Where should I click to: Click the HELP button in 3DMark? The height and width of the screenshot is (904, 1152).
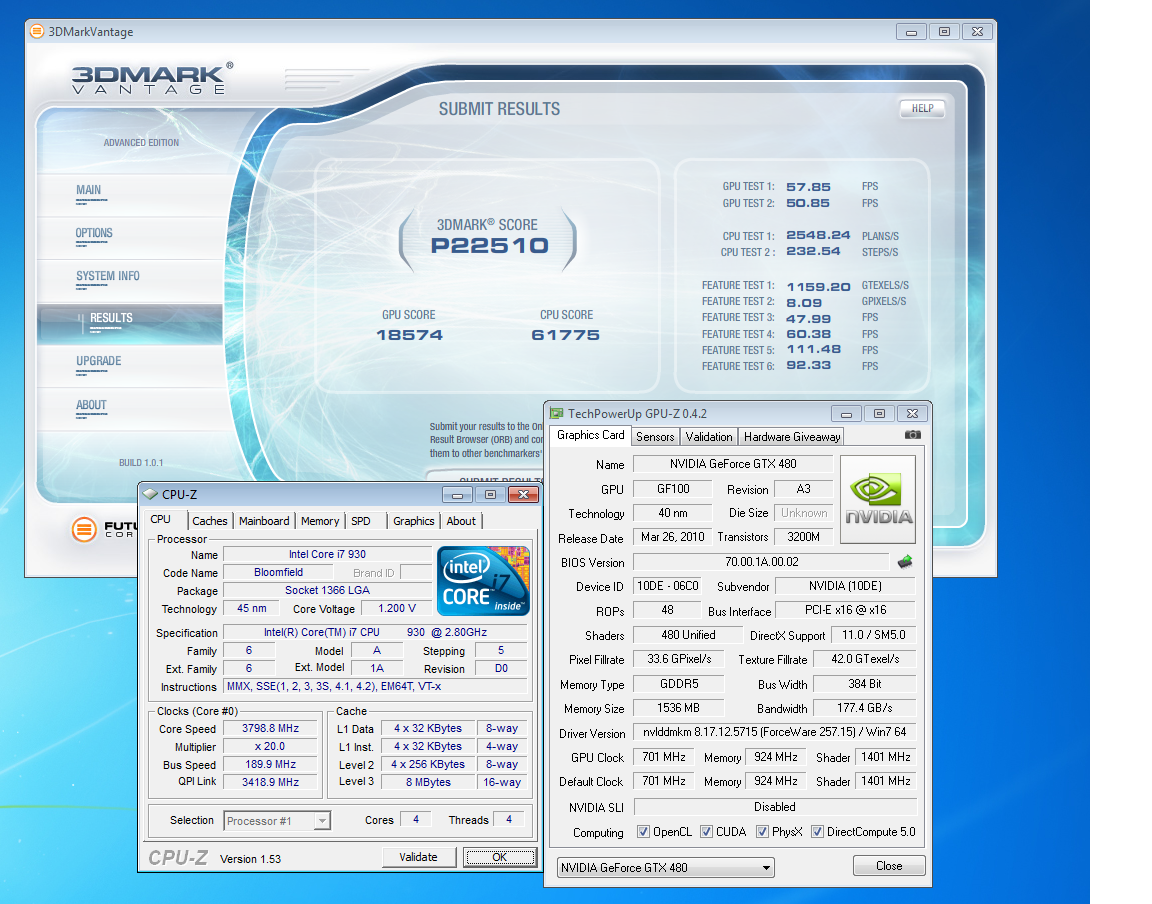[x=922, y=108]
